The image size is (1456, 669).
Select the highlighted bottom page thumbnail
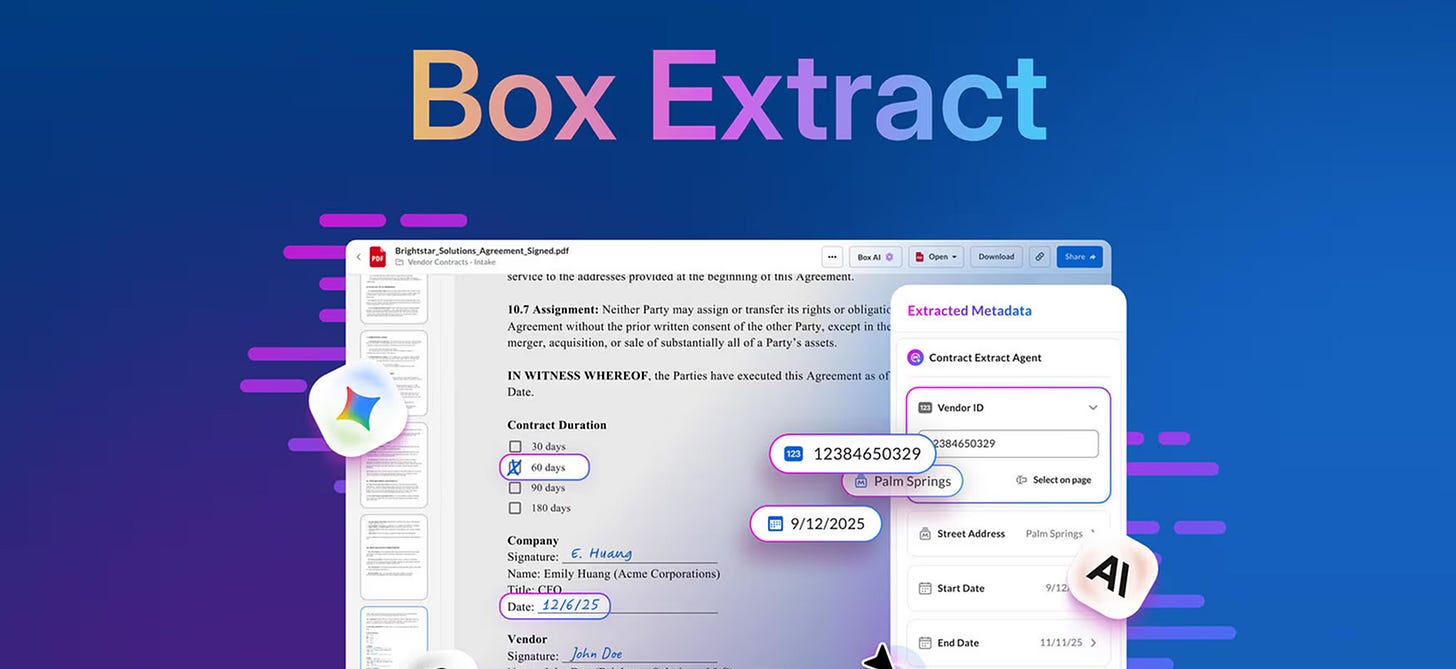pos(394,637)
